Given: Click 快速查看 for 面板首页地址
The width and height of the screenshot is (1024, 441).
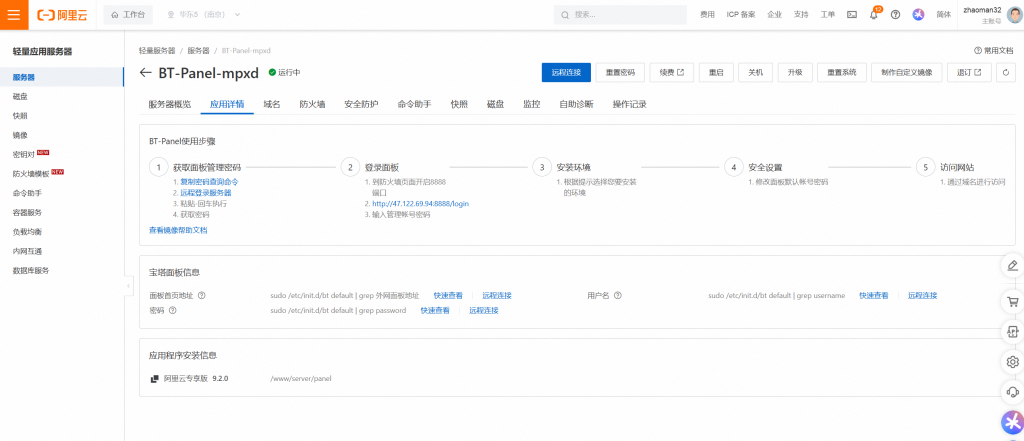Looking at the screenshot, I should click(x=448, y=295).
